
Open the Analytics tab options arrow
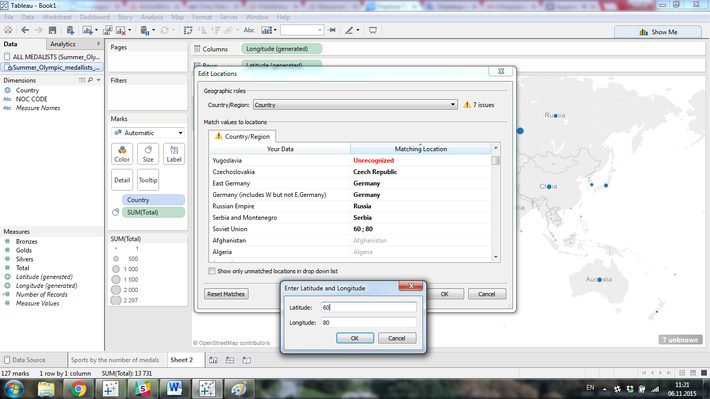tap(98, 44)
